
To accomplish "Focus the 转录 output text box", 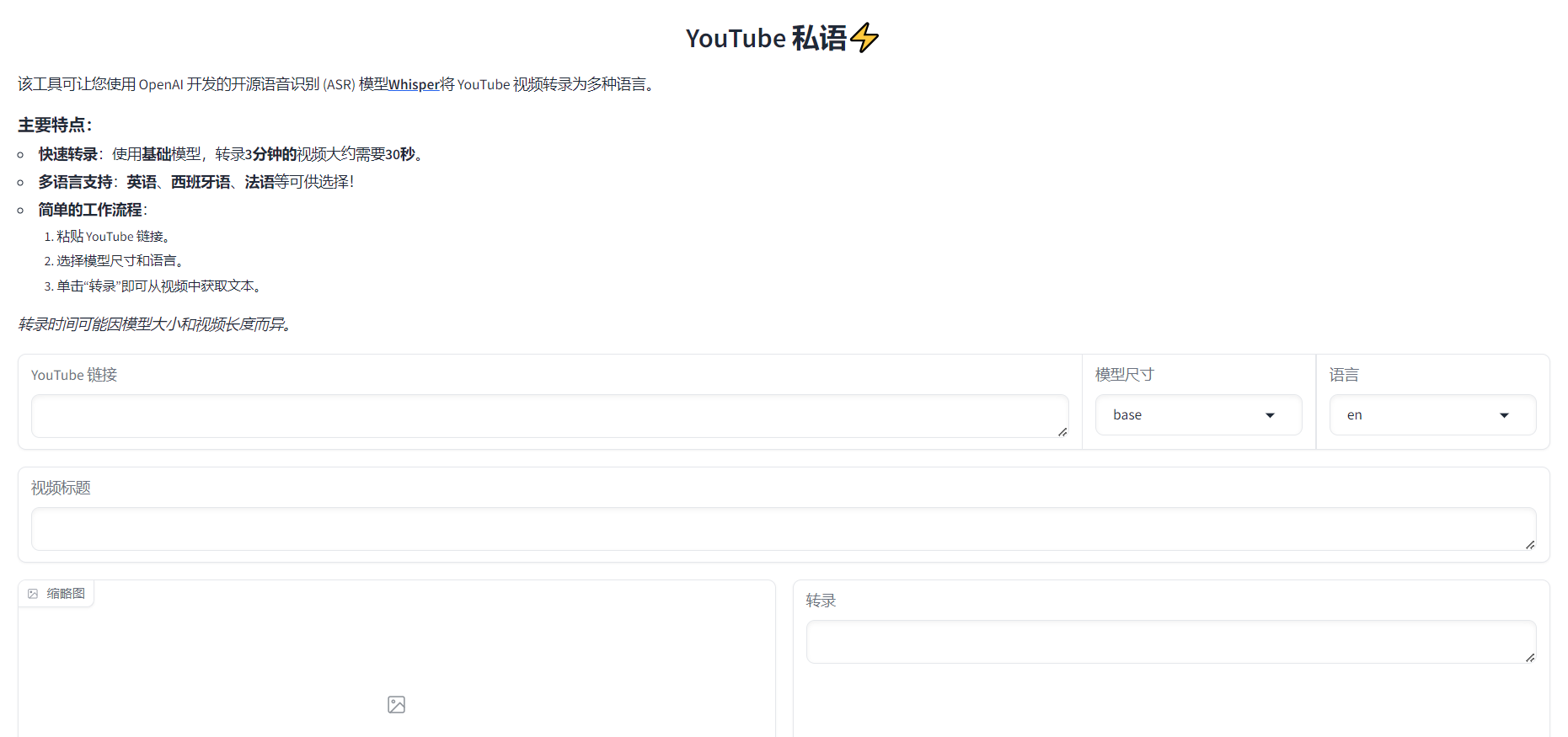I will click(x=1169, y=642).
